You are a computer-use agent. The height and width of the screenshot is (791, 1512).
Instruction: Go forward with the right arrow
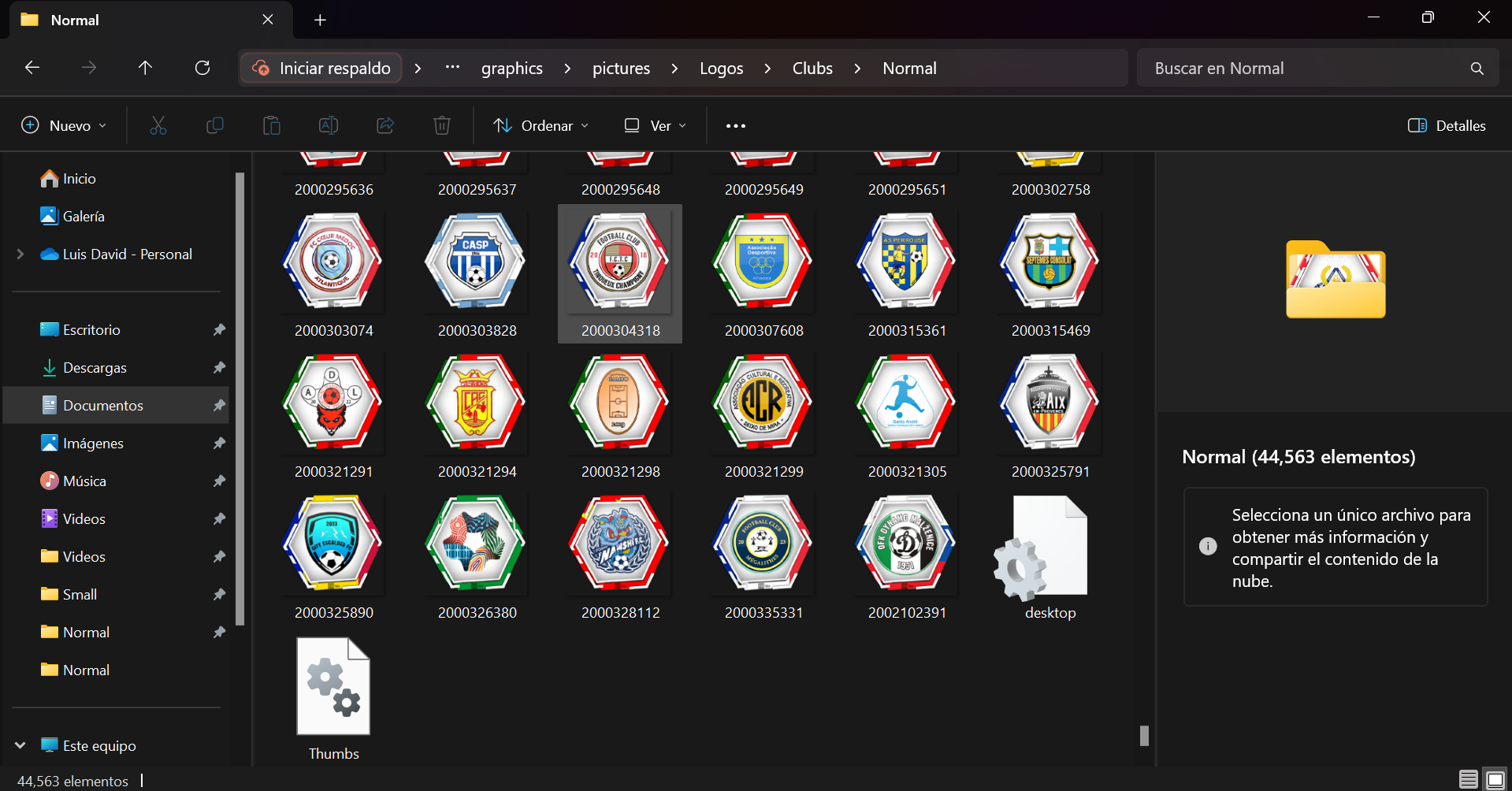(x=89, y=68)
